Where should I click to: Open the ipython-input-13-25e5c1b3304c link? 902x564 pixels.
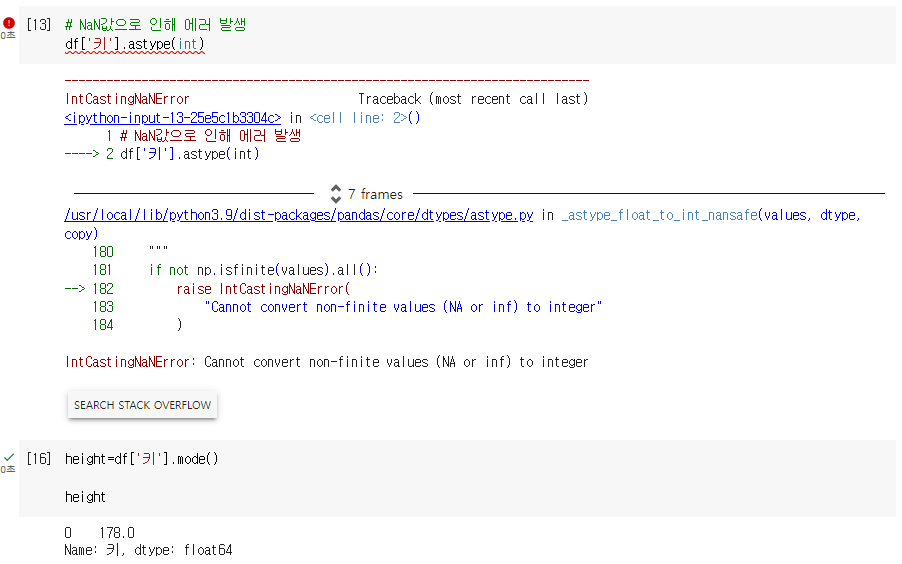coord(173,118)
